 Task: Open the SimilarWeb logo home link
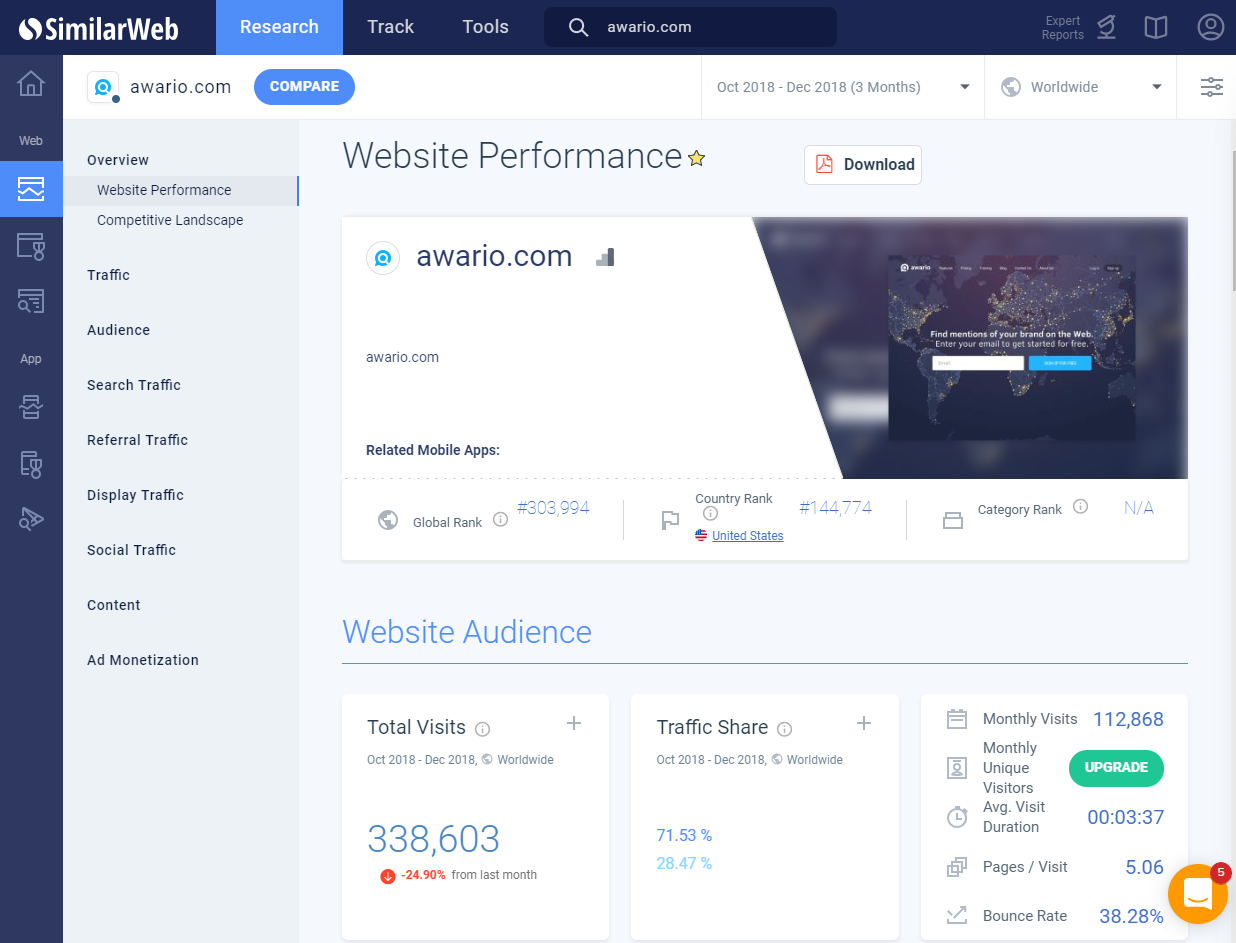coord(99,28)
